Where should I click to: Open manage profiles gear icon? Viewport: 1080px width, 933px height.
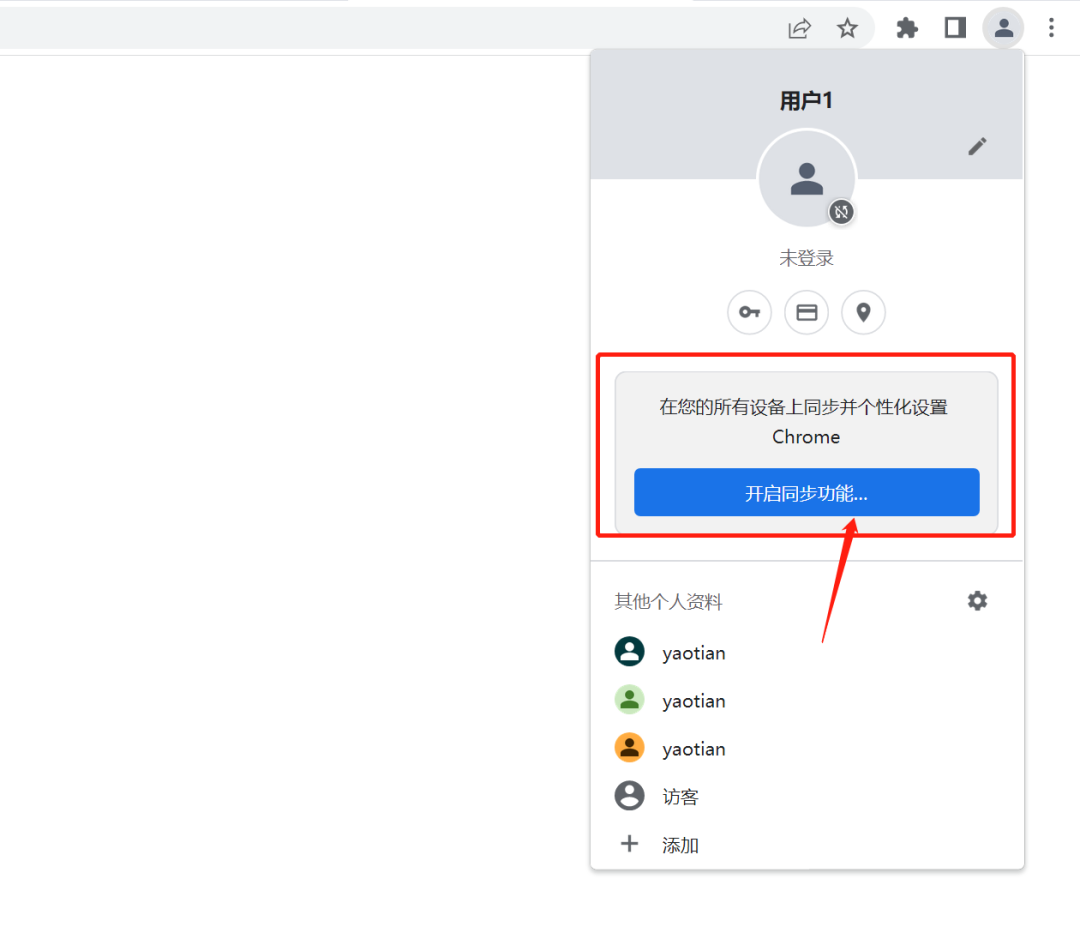[x=977, y=601]
